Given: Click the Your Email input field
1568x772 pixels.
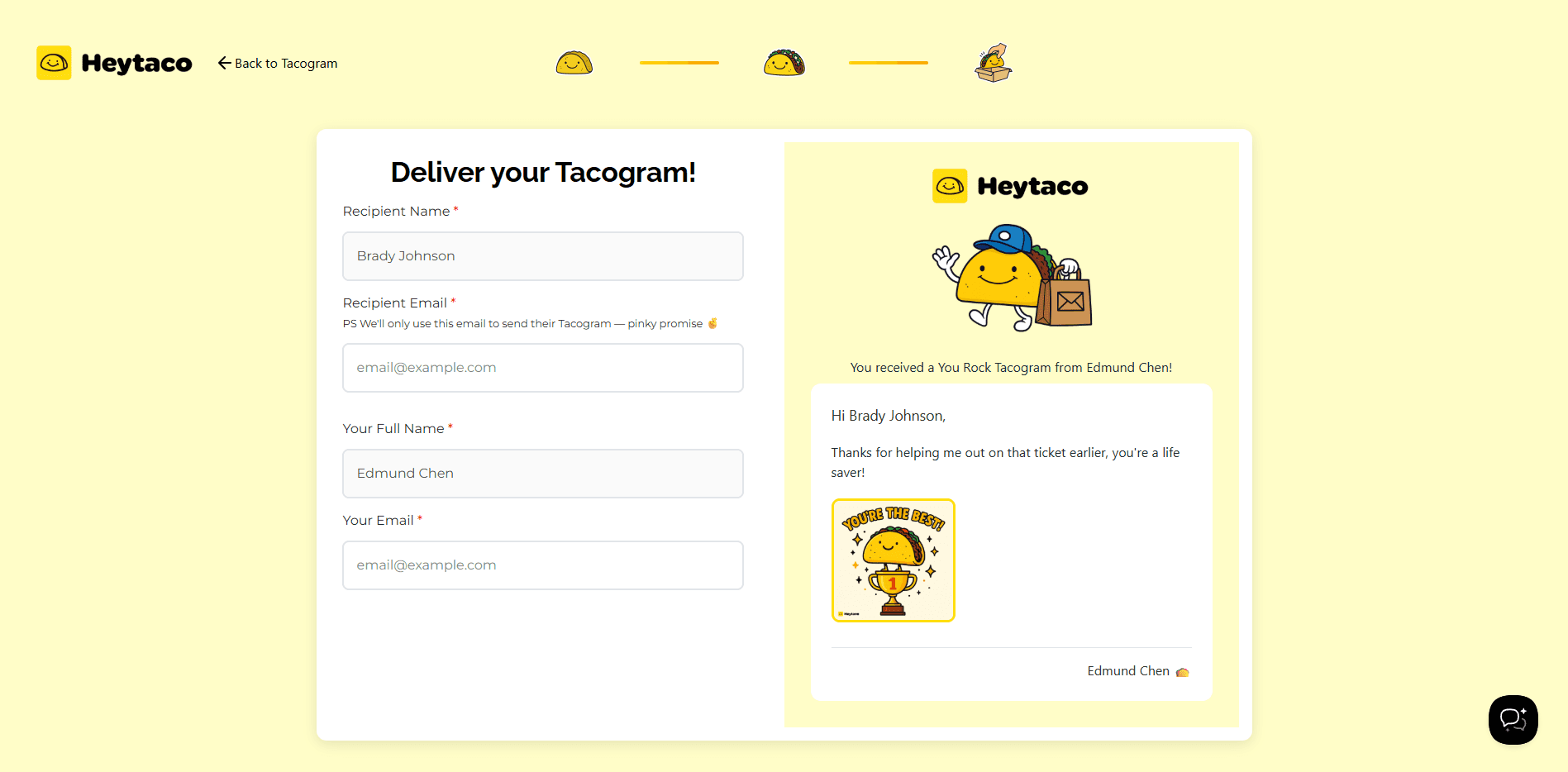Looking at the screenshot, I should pos(543,565).
